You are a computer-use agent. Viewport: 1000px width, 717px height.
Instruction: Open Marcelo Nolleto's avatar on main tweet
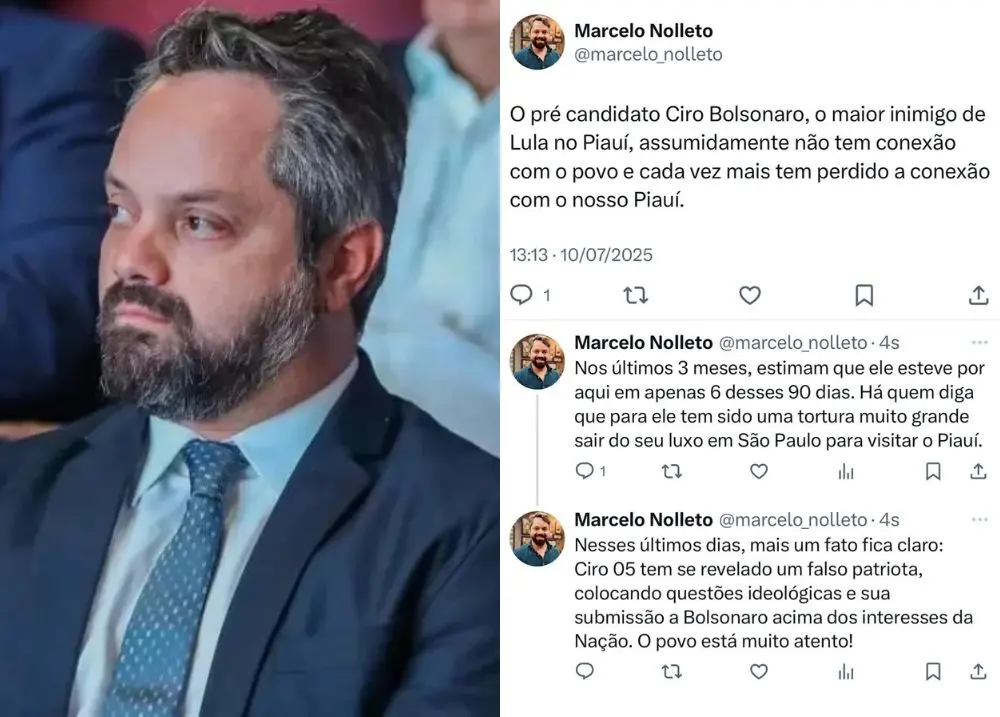click(537, 42)
